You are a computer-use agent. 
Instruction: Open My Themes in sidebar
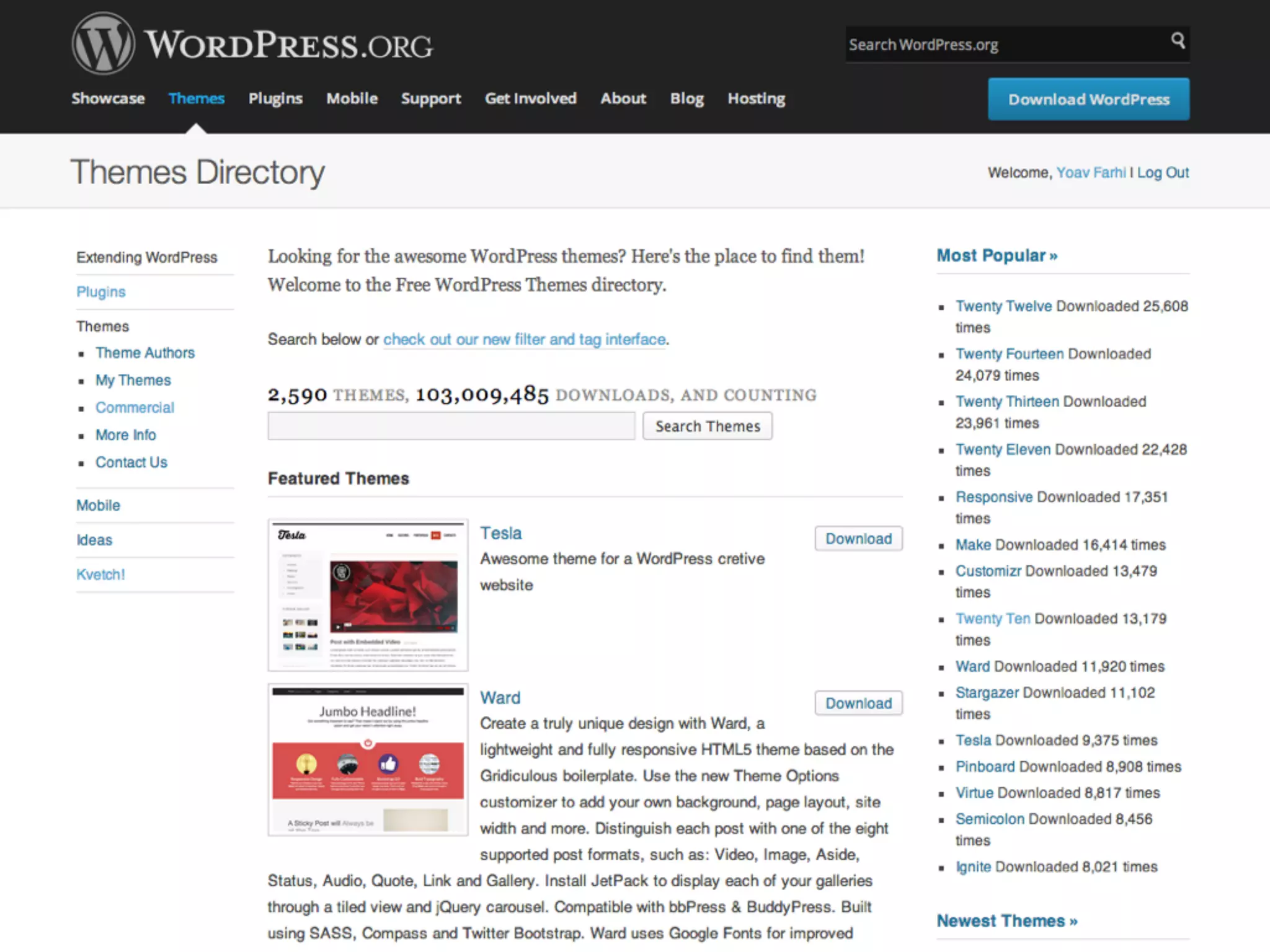[x=133, y=381]
